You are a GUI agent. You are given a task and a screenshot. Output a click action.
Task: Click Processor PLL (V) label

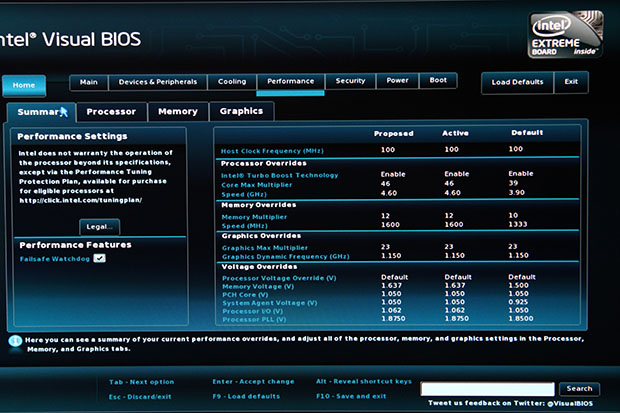point(254,319)
